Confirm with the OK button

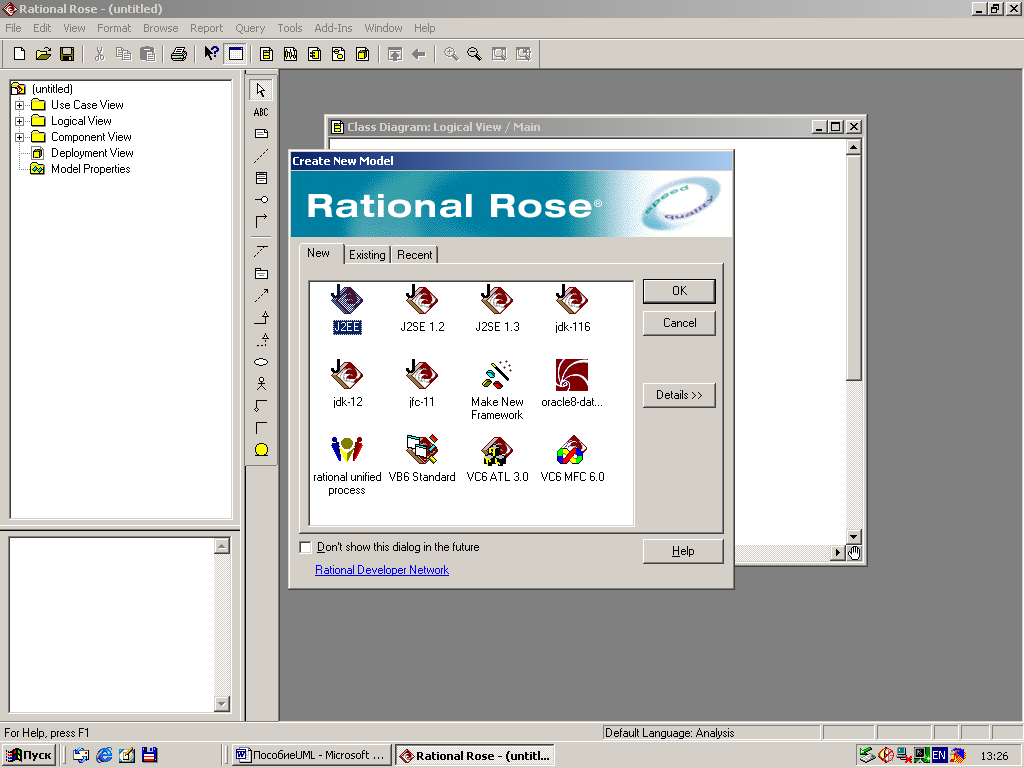[679, 291]
